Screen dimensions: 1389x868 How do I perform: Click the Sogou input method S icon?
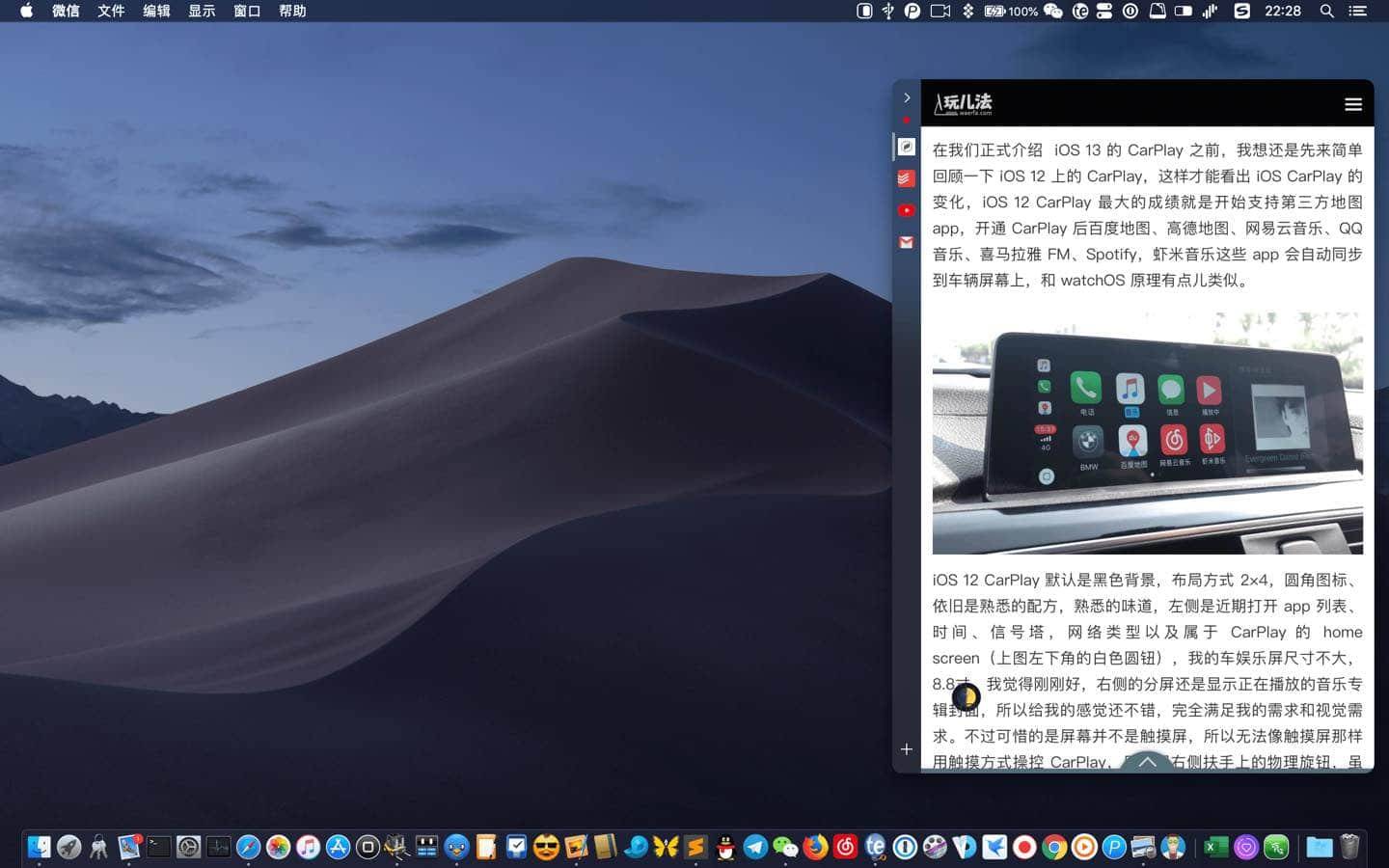click(1242, 11)
